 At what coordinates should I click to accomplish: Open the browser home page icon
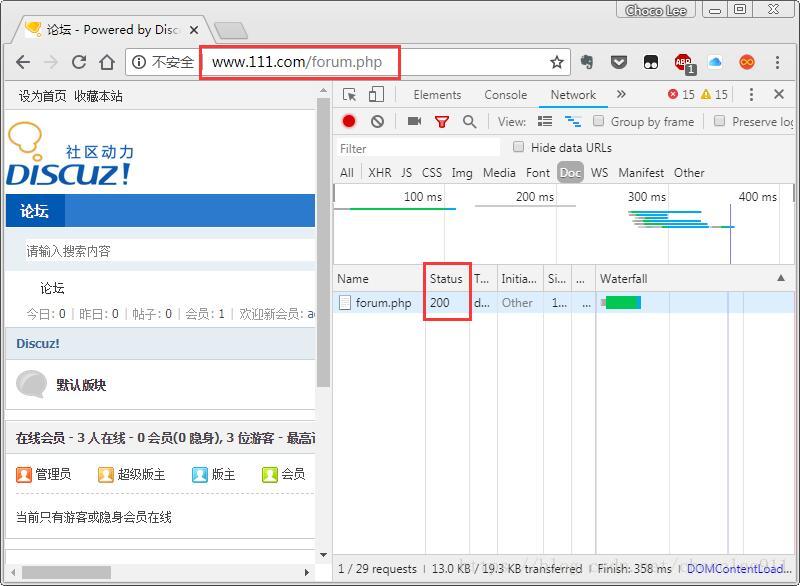click(107, 62)
